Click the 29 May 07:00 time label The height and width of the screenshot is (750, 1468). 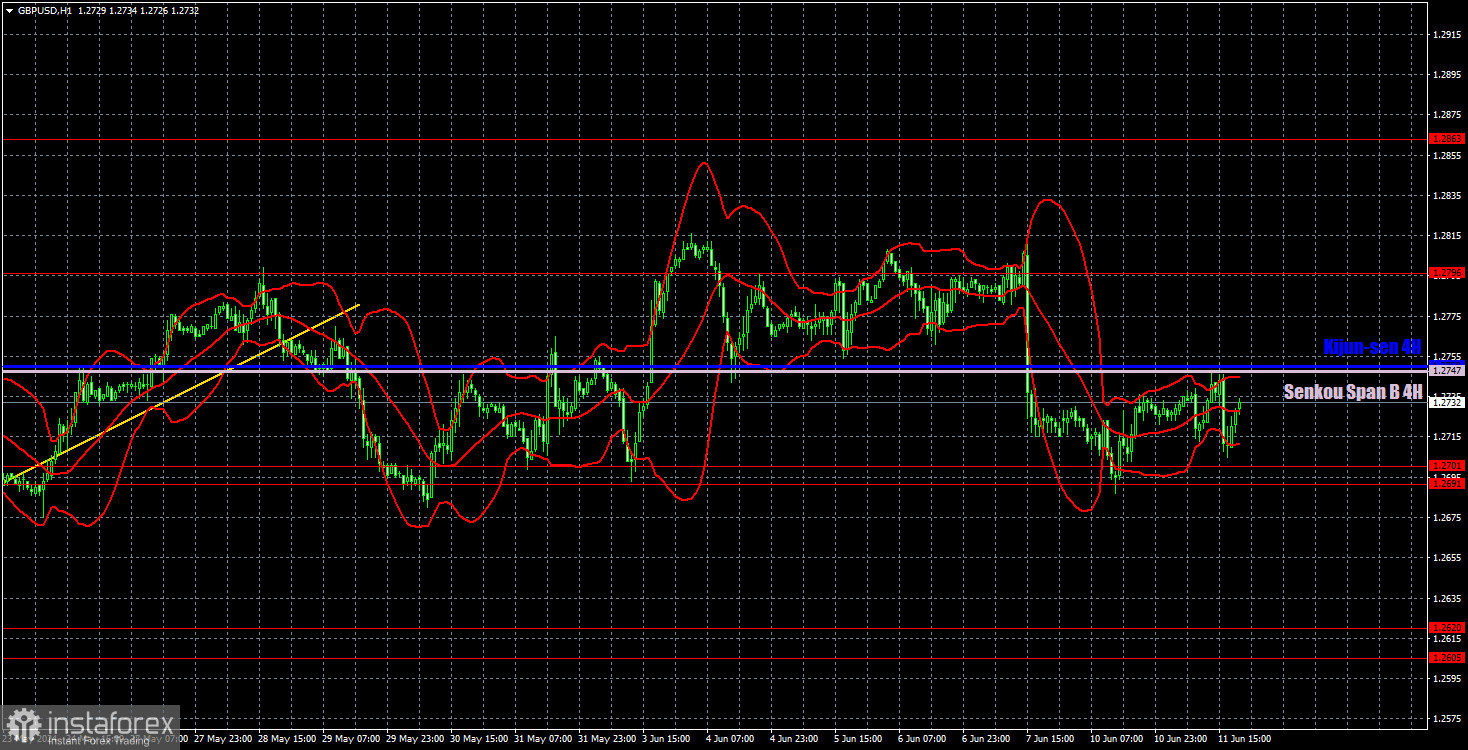click(x=352, y=739)
